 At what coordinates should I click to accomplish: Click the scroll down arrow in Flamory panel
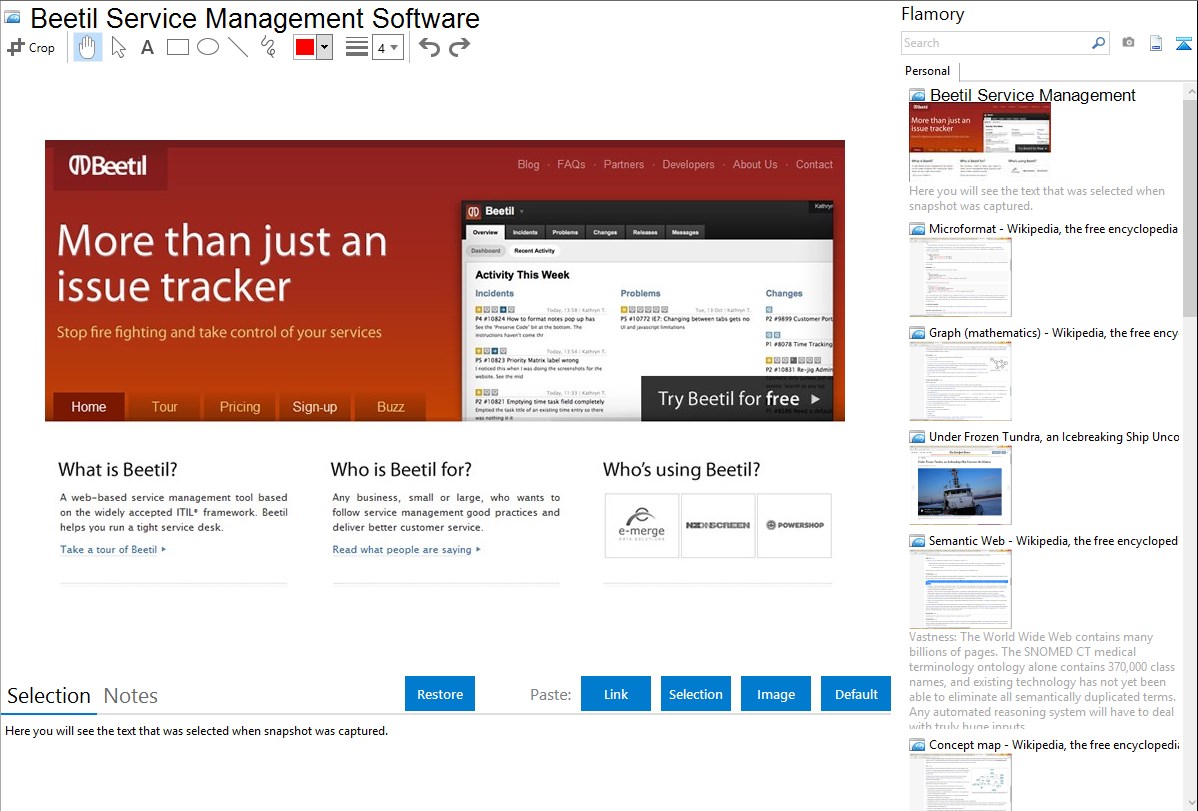1190,803
